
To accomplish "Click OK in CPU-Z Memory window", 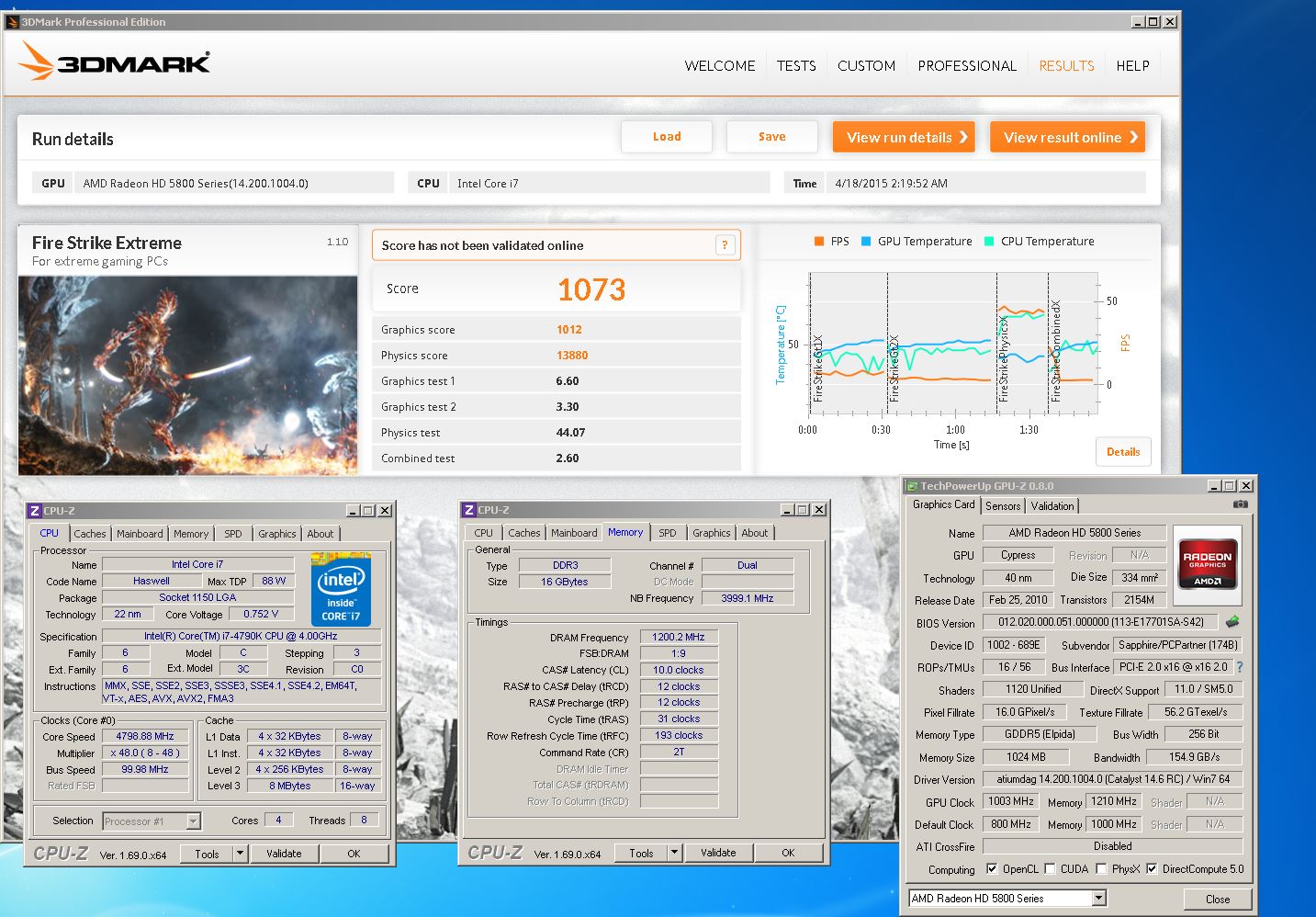I will pos(788,853).
